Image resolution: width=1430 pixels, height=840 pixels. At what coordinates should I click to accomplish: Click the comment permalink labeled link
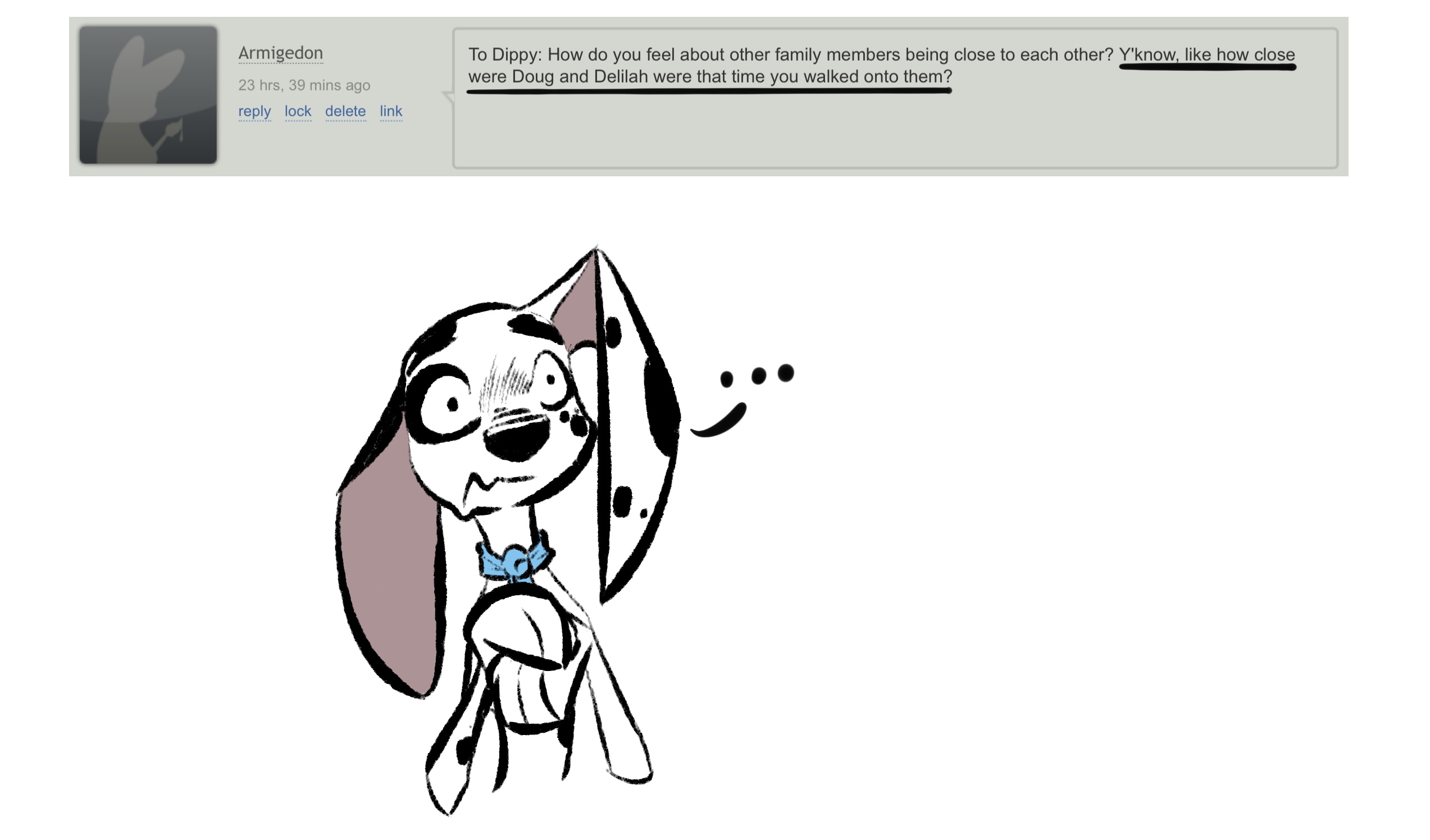tap(391, 111)
